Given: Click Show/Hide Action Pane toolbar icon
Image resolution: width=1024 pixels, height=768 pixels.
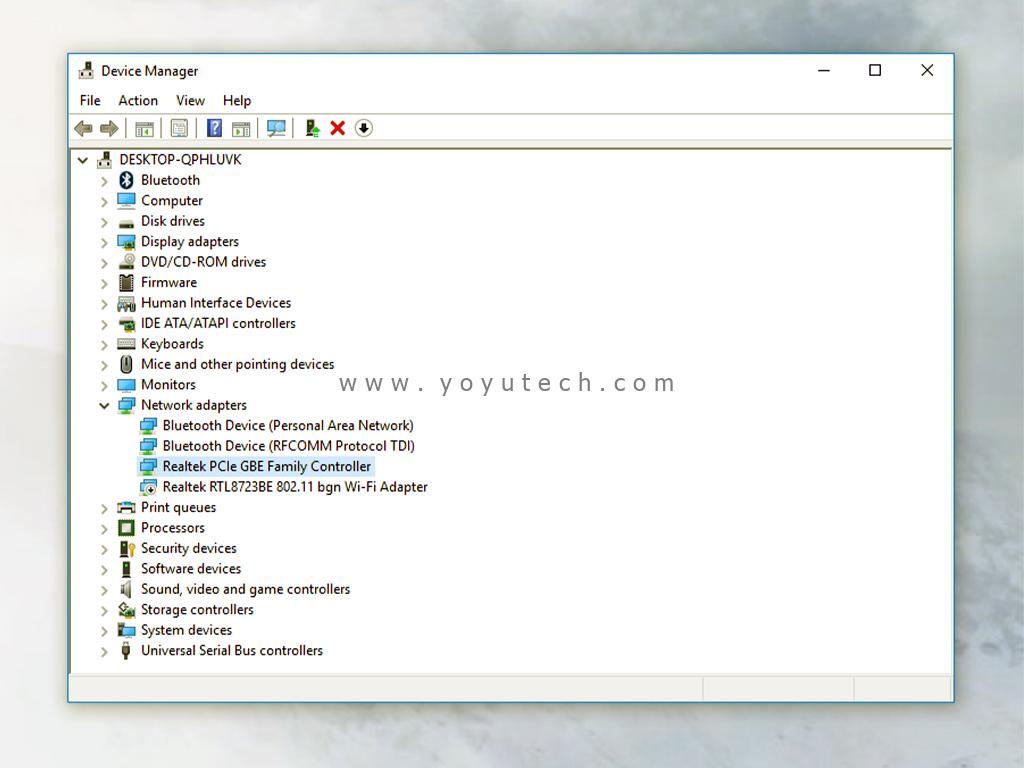Looking at the screenshot, I should click(241, 129).
